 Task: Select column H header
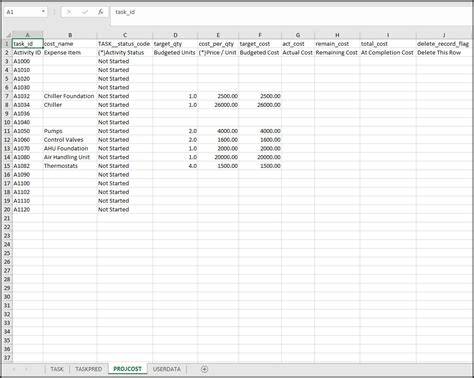tap(337, 35)
